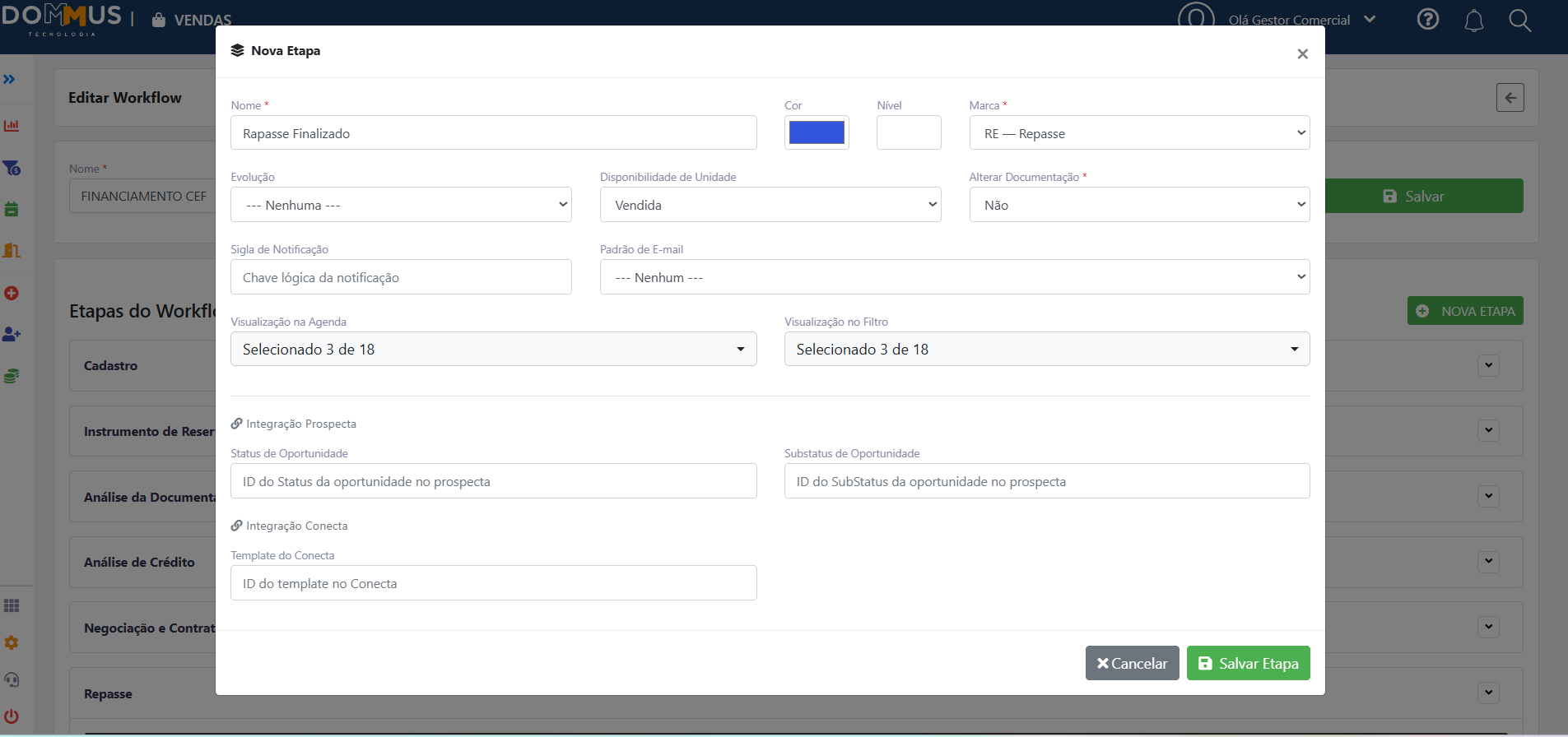Open the chart reports sidebar icon

click(x=12, y=126)
